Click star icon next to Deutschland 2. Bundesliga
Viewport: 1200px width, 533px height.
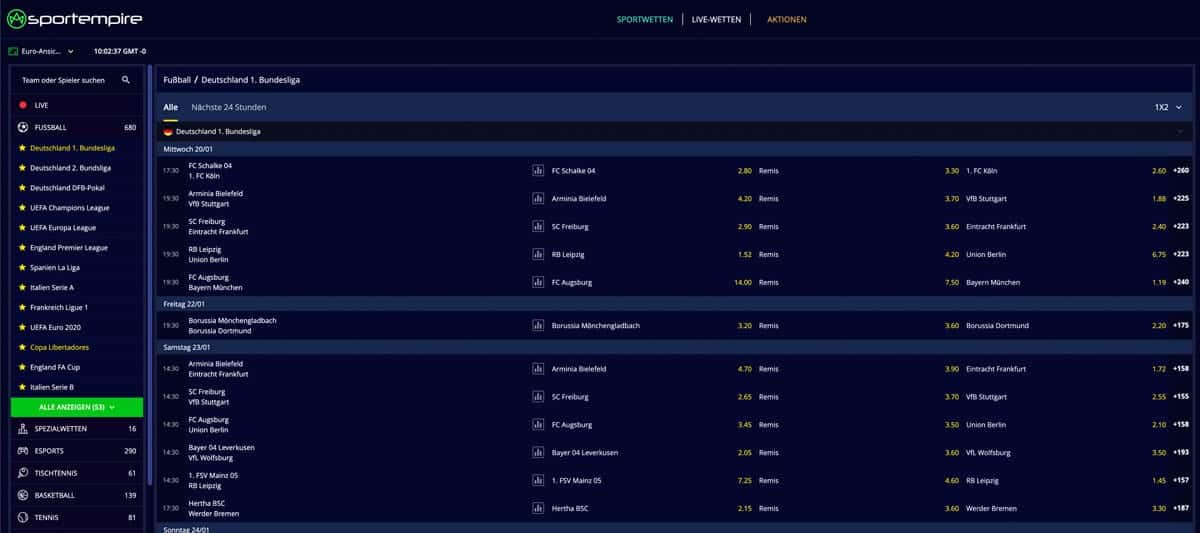click(x=22, y=167)
